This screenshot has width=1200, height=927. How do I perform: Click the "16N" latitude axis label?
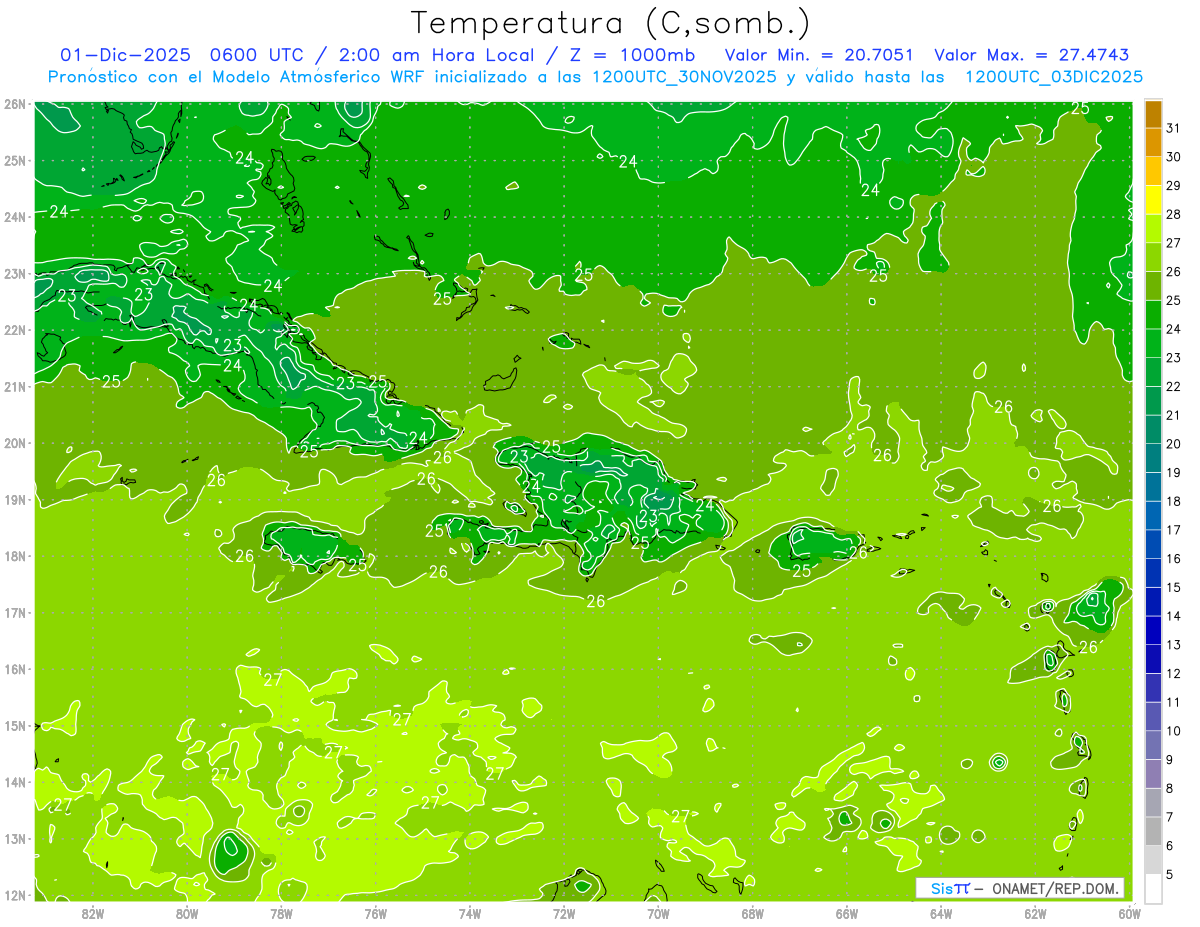(14, 669)
